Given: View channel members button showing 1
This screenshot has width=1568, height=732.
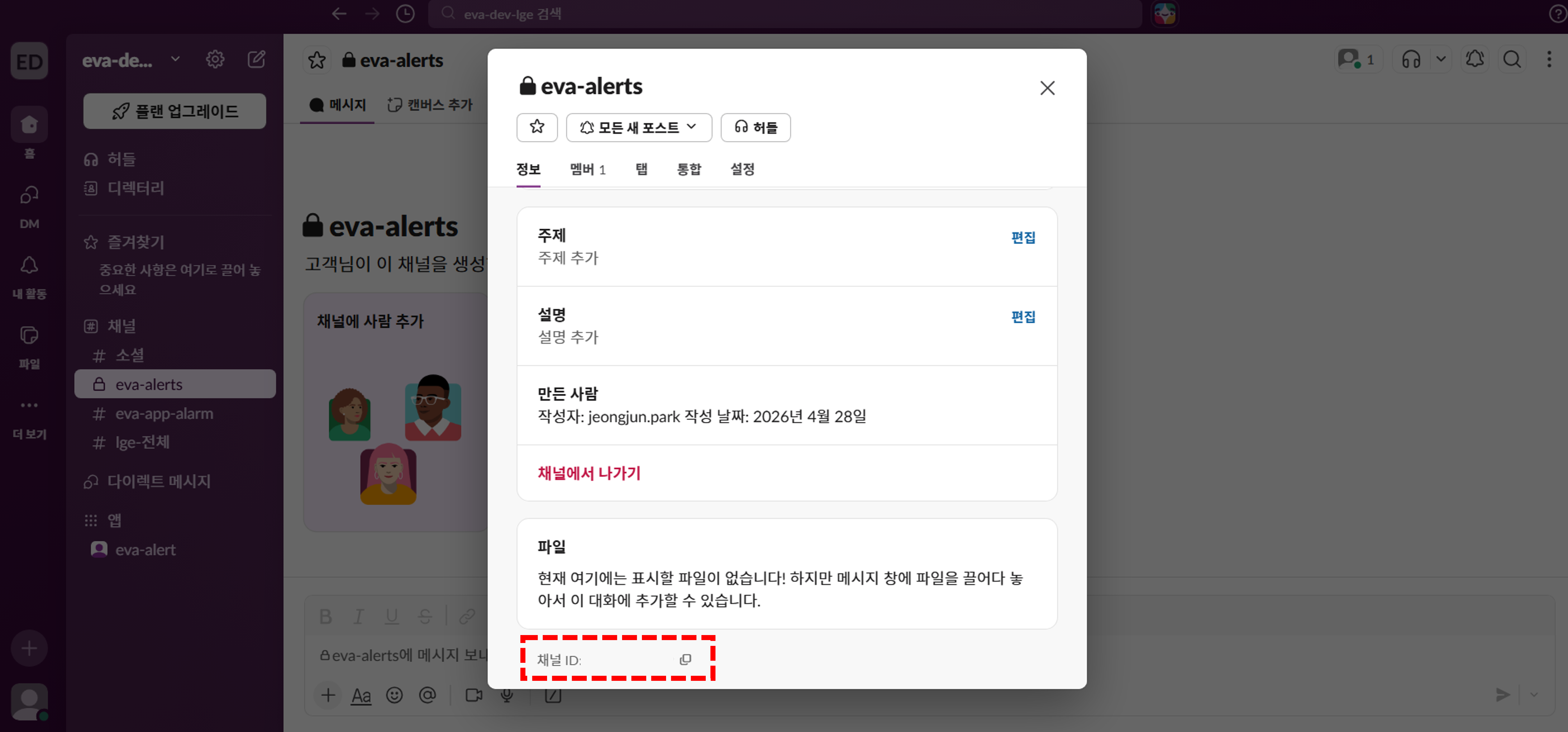Looking at the screenshot, I should coord(1357,59).
